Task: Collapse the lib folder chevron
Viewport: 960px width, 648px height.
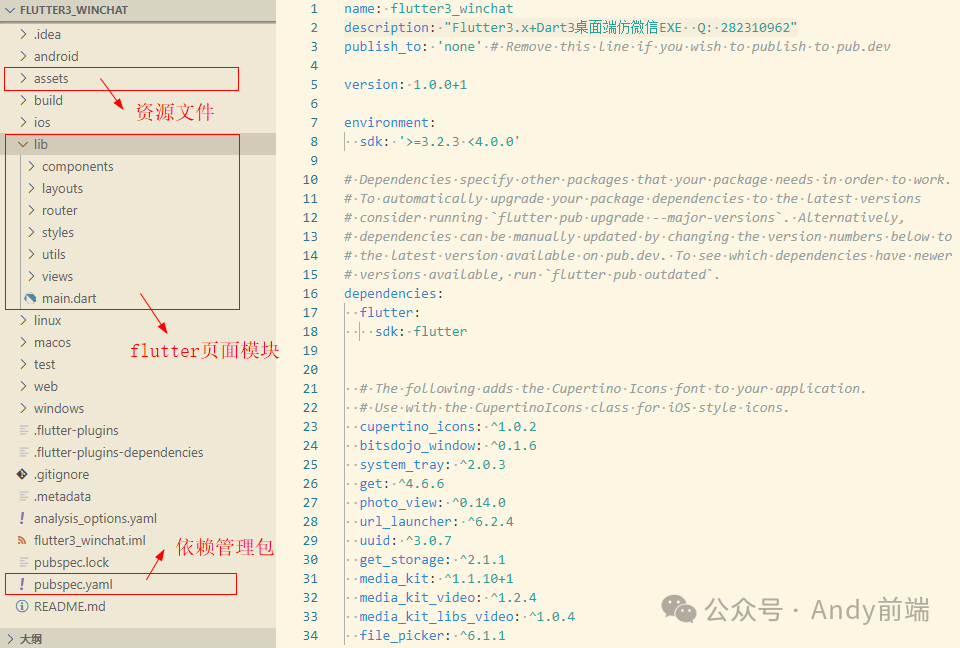Action: (23, 145)
